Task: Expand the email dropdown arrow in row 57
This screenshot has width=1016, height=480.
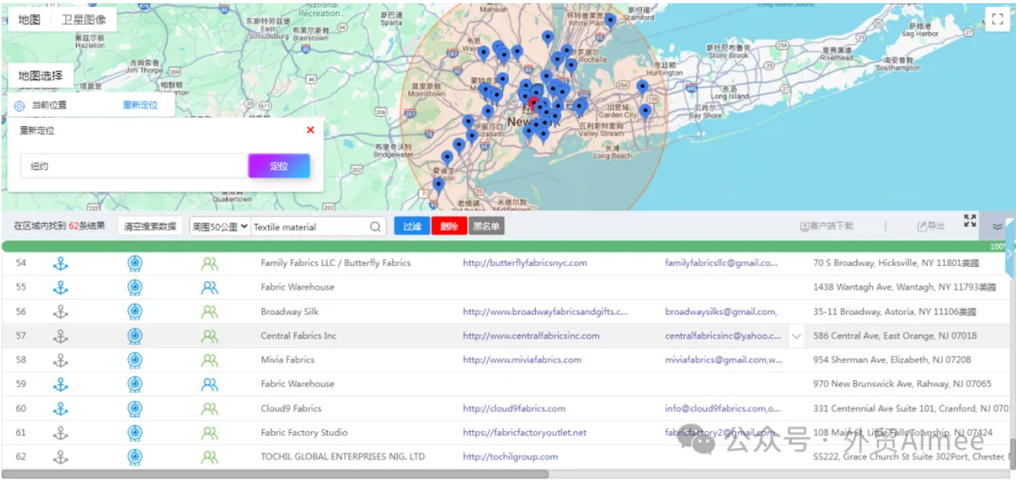Action: coord(796,337)
